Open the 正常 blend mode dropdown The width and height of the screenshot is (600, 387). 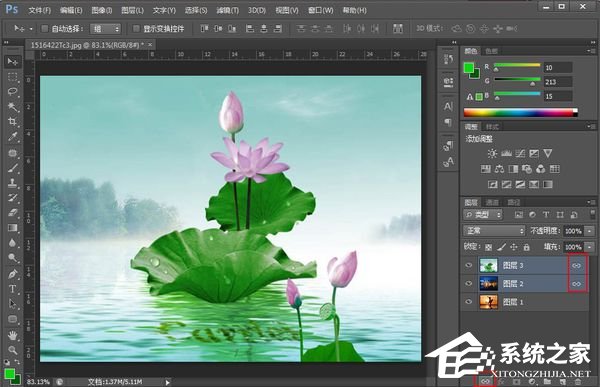[494, 231]
